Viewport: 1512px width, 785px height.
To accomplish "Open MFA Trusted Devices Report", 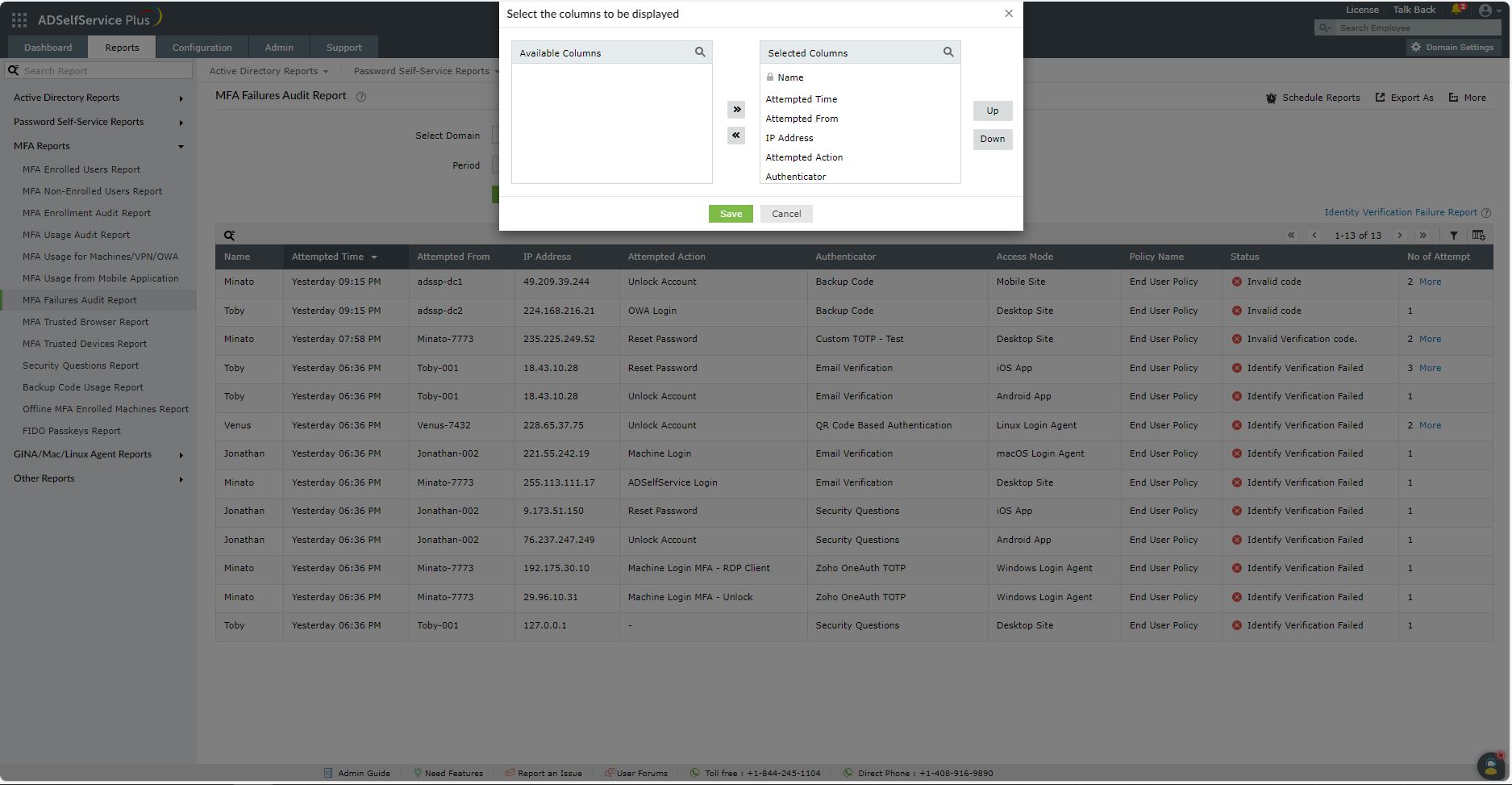I will click(x=85, y=344).
